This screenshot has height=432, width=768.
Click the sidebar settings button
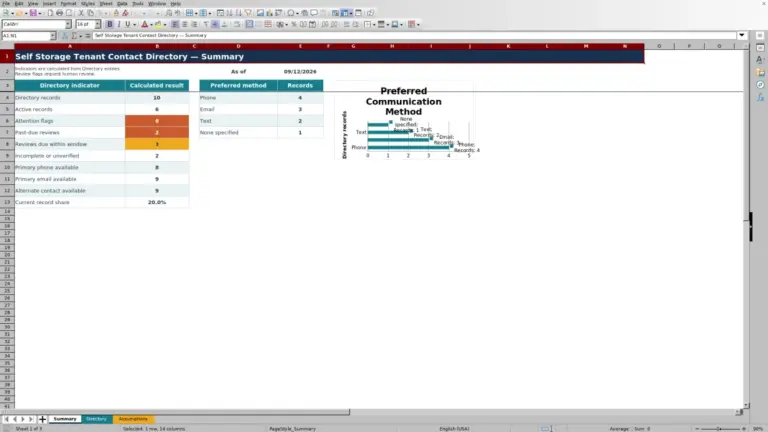click(760, 36)
